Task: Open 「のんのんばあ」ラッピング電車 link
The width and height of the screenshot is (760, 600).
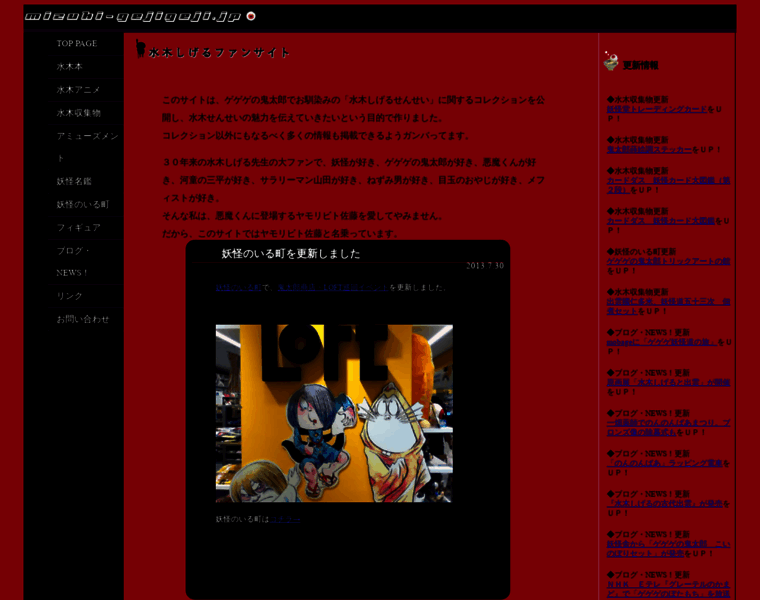Action: coord(665,463)
